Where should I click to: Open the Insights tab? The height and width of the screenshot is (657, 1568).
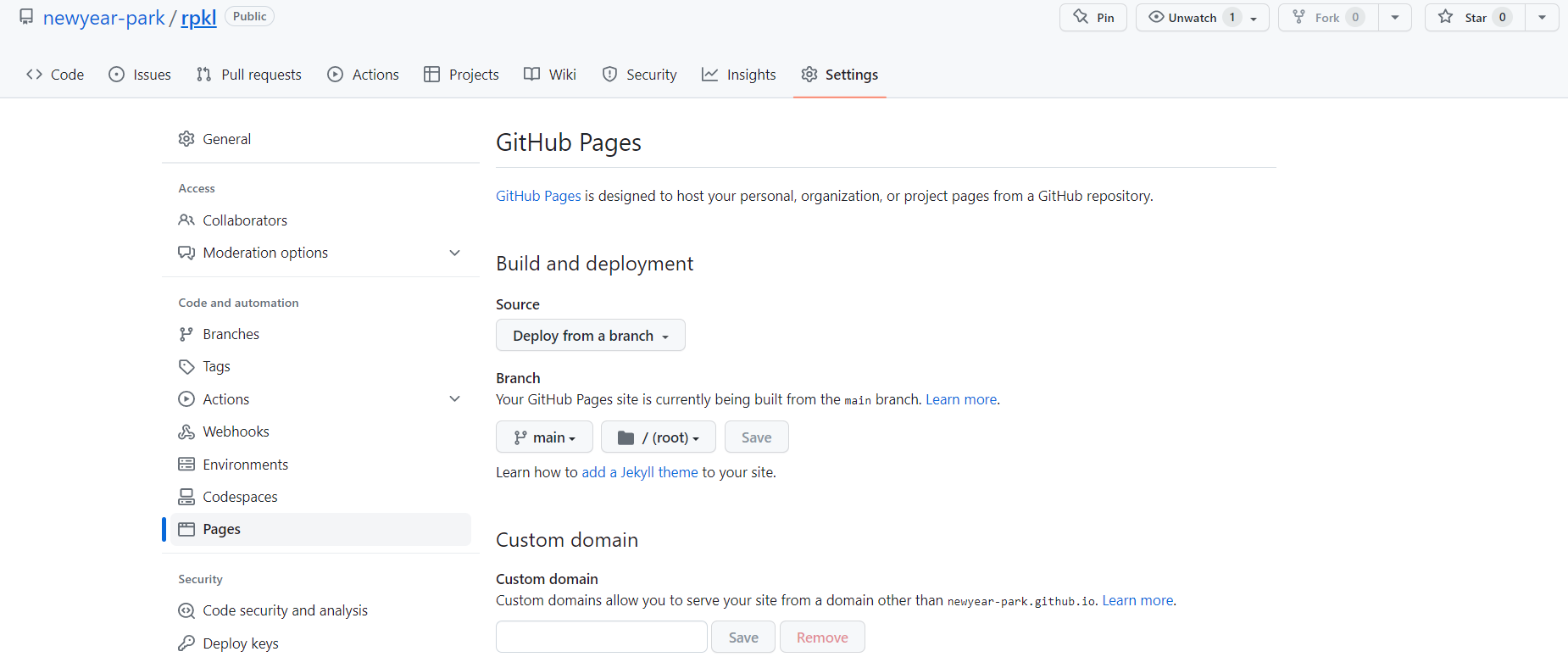click(x=739, y=75)
